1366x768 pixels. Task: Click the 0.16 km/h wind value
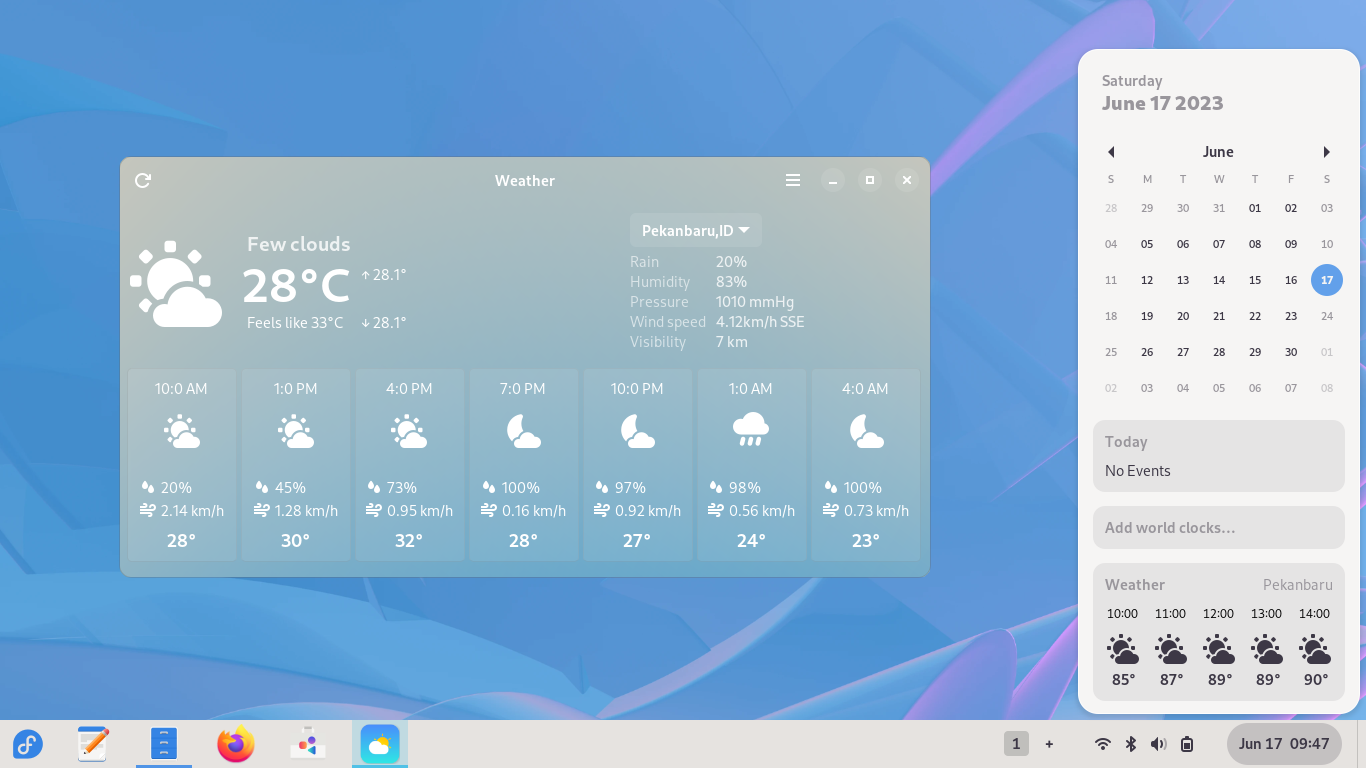(535, 511)
